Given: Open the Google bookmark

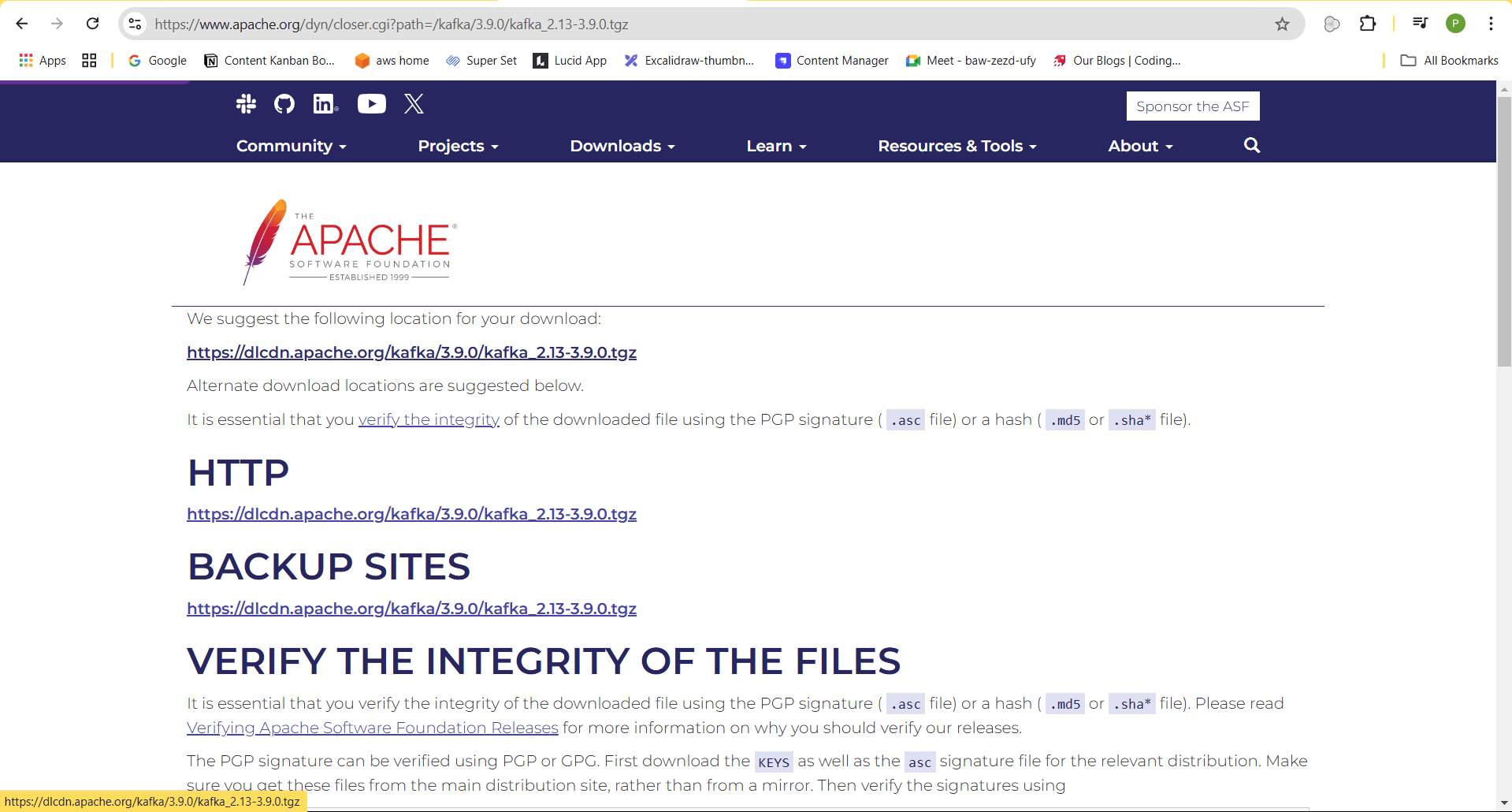Looking at the screenshot, I should 158,61.
